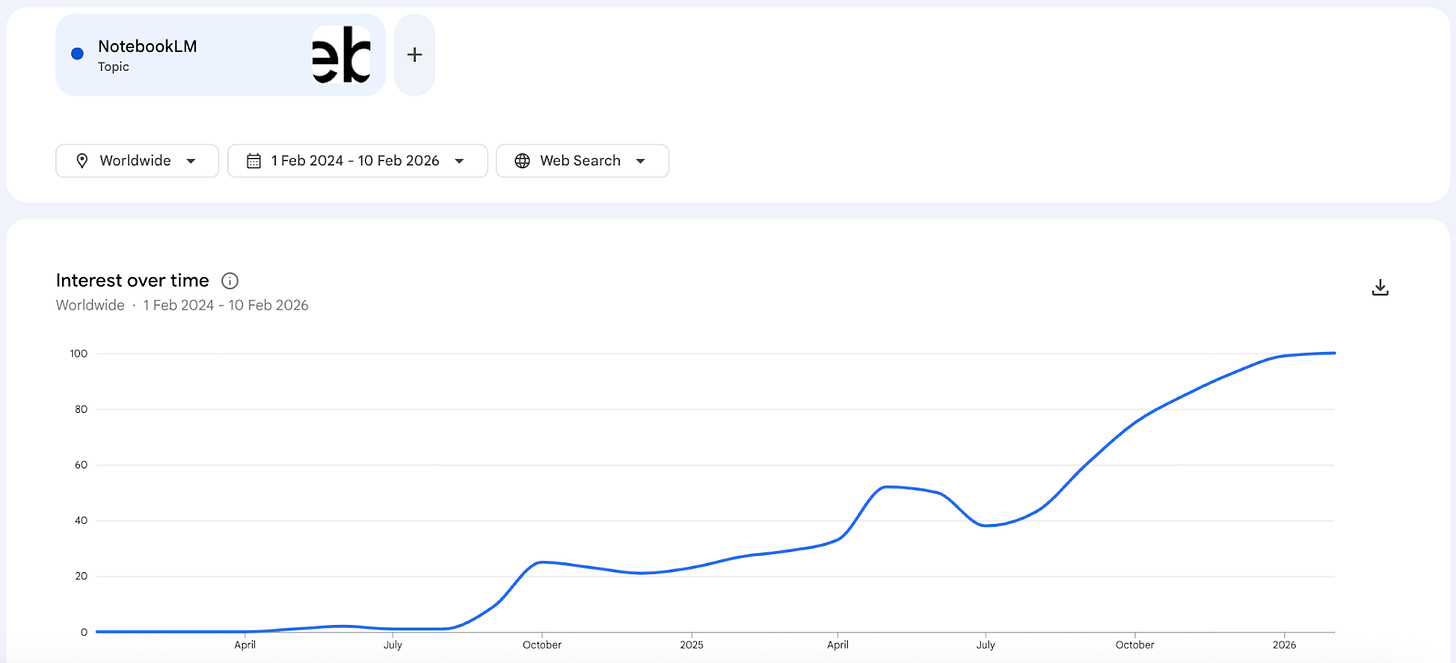Click the 20 label on the y-axis
1456x663 pixels.
point(83,577)
